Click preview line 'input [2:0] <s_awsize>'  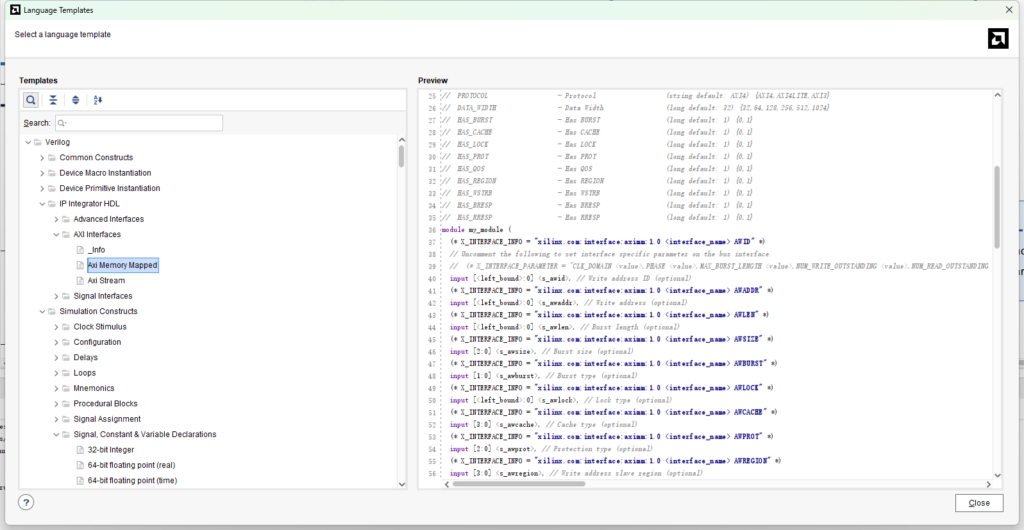[x=541, y=351]
